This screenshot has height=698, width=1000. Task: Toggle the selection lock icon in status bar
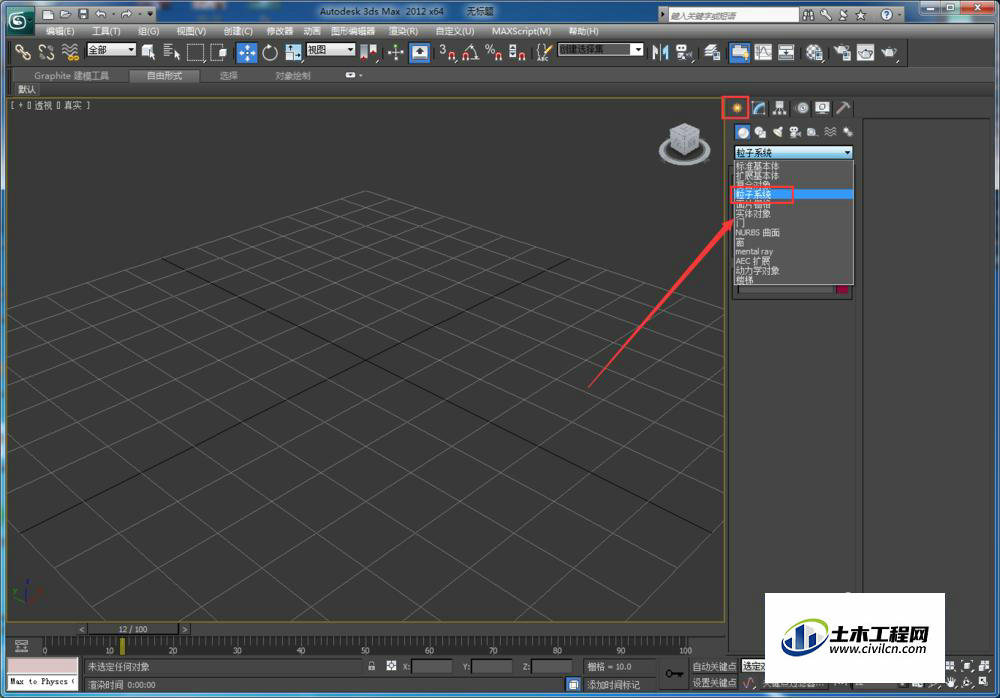point(371,666)
